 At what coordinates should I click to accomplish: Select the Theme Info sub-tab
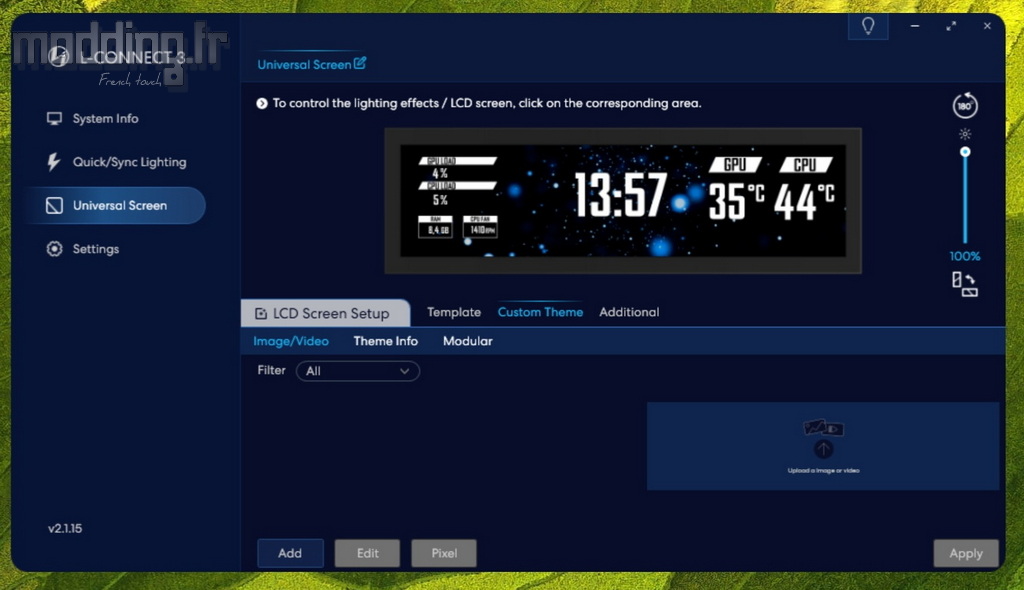(x=386, y=341)
